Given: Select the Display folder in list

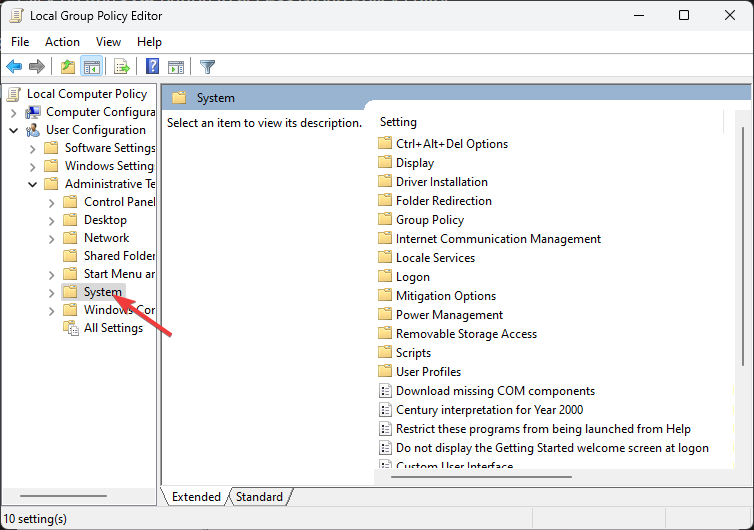Looking at the screenshot, I should point(415,163).
